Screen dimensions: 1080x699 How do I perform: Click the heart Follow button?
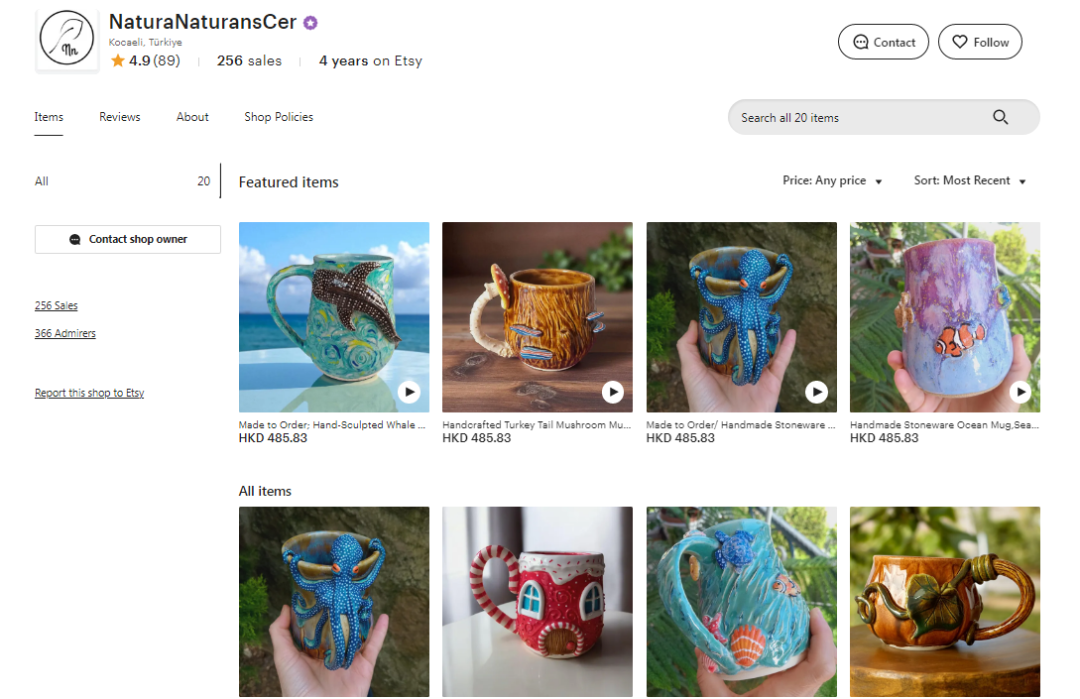click(x=980, y=42)
